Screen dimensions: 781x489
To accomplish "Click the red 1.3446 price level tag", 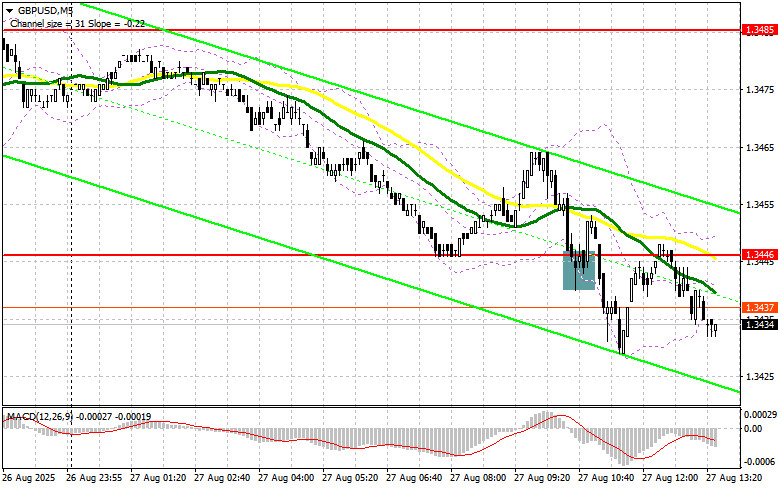I will click(x=760, y=255).
